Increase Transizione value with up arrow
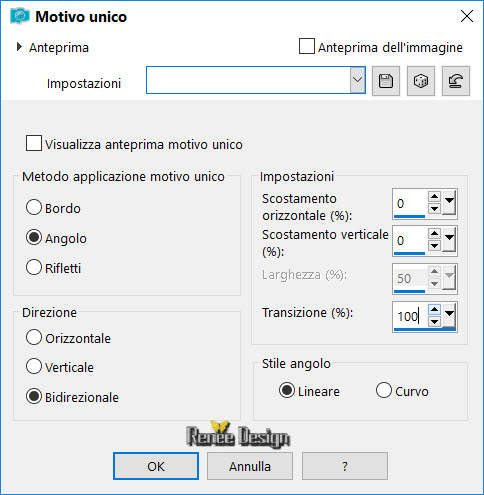The height and width of the screenshot is (495, 484). click(434, 310)
